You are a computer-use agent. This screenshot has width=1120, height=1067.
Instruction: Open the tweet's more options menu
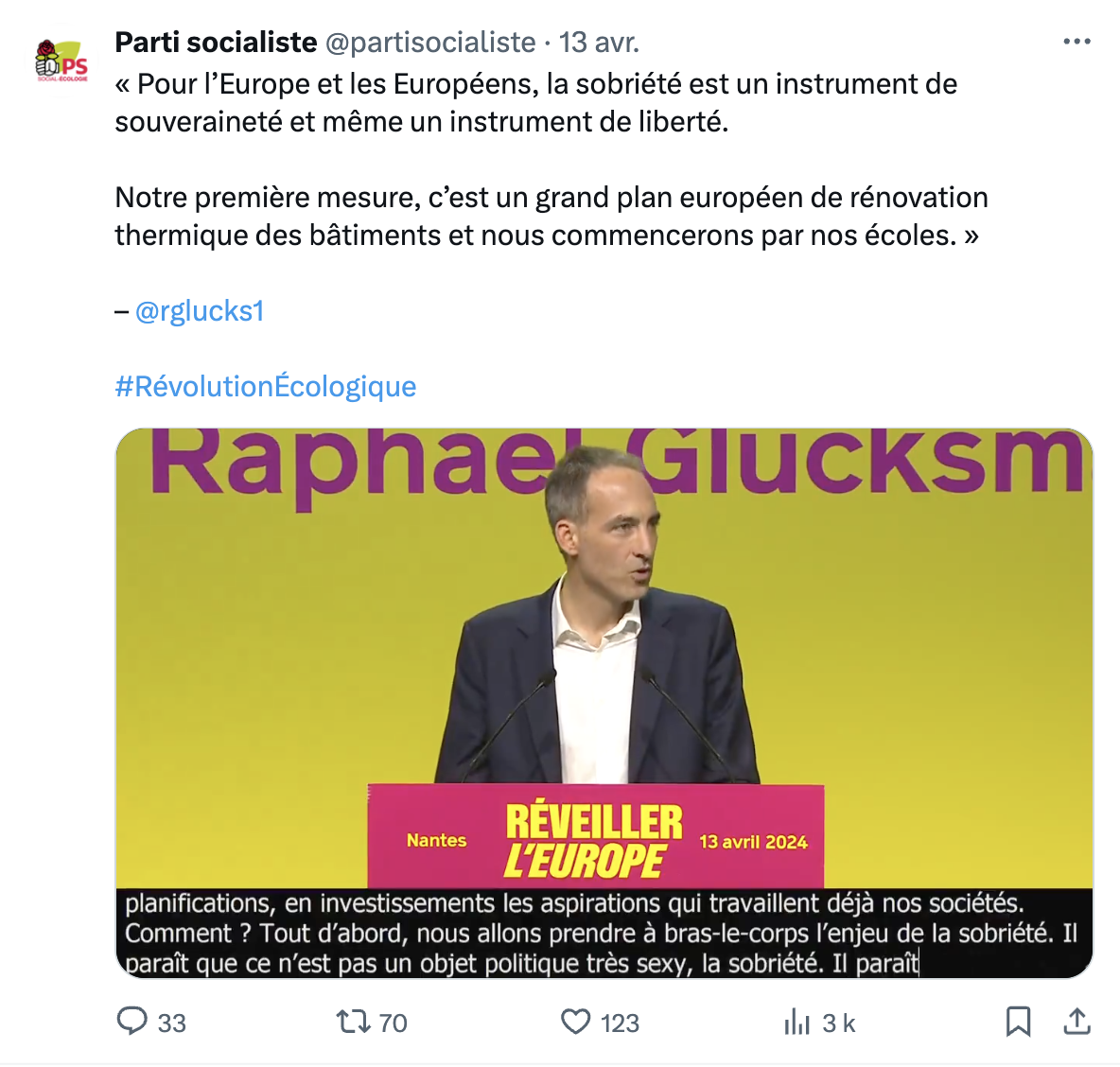1076,42
